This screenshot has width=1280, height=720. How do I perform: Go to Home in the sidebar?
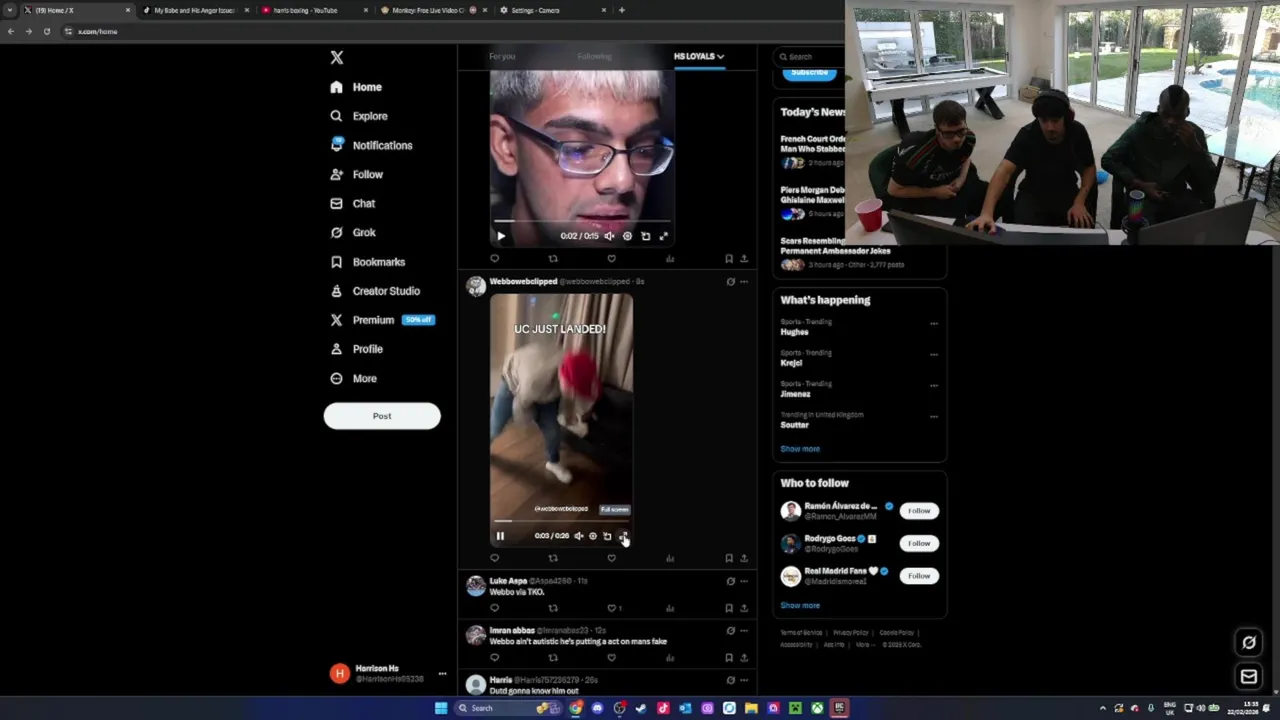click(356, 87)
